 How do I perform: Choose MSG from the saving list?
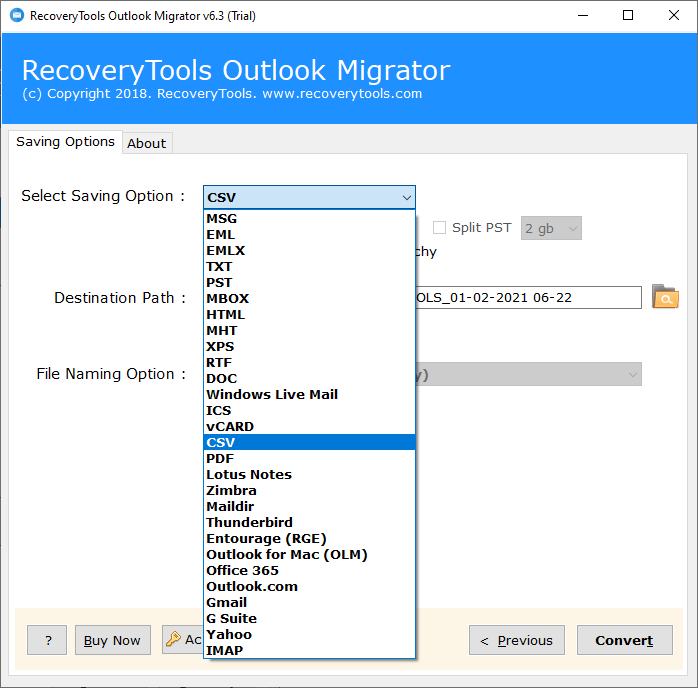click(x=309, y=219)
